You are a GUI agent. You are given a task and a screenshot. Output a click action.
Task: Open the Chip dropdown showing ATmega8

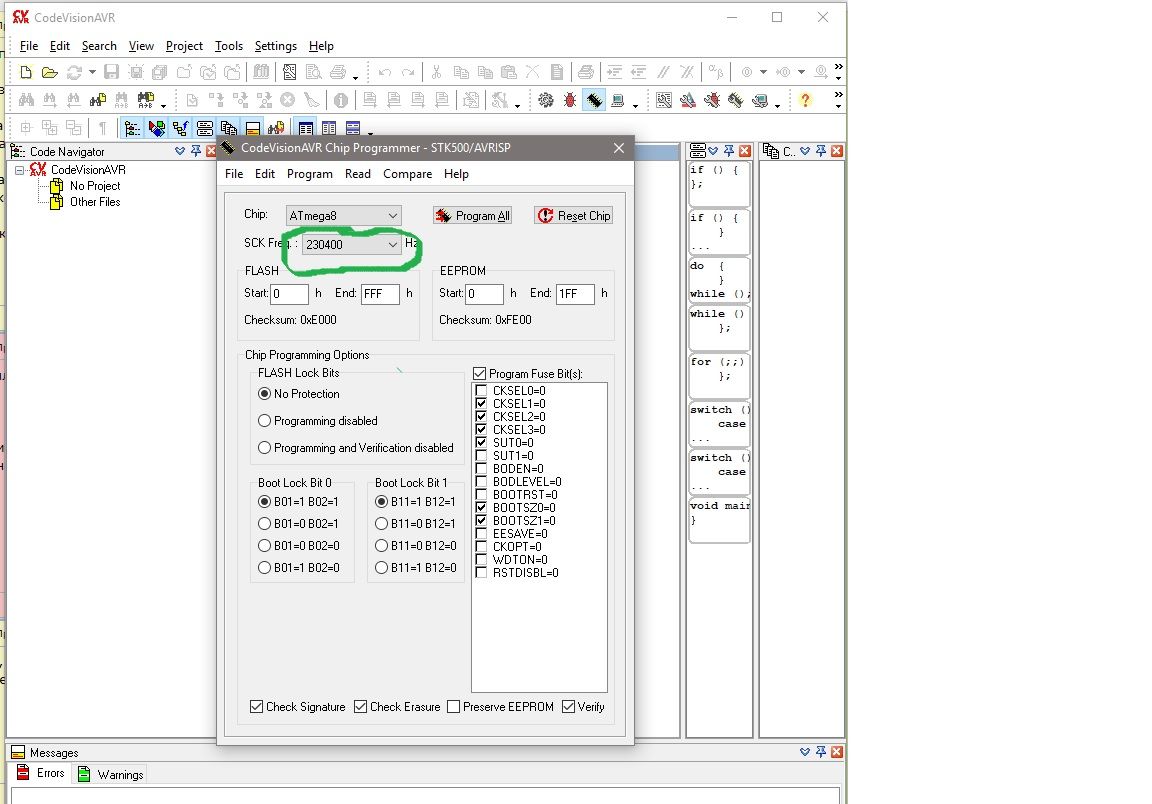tap(344, 215)
